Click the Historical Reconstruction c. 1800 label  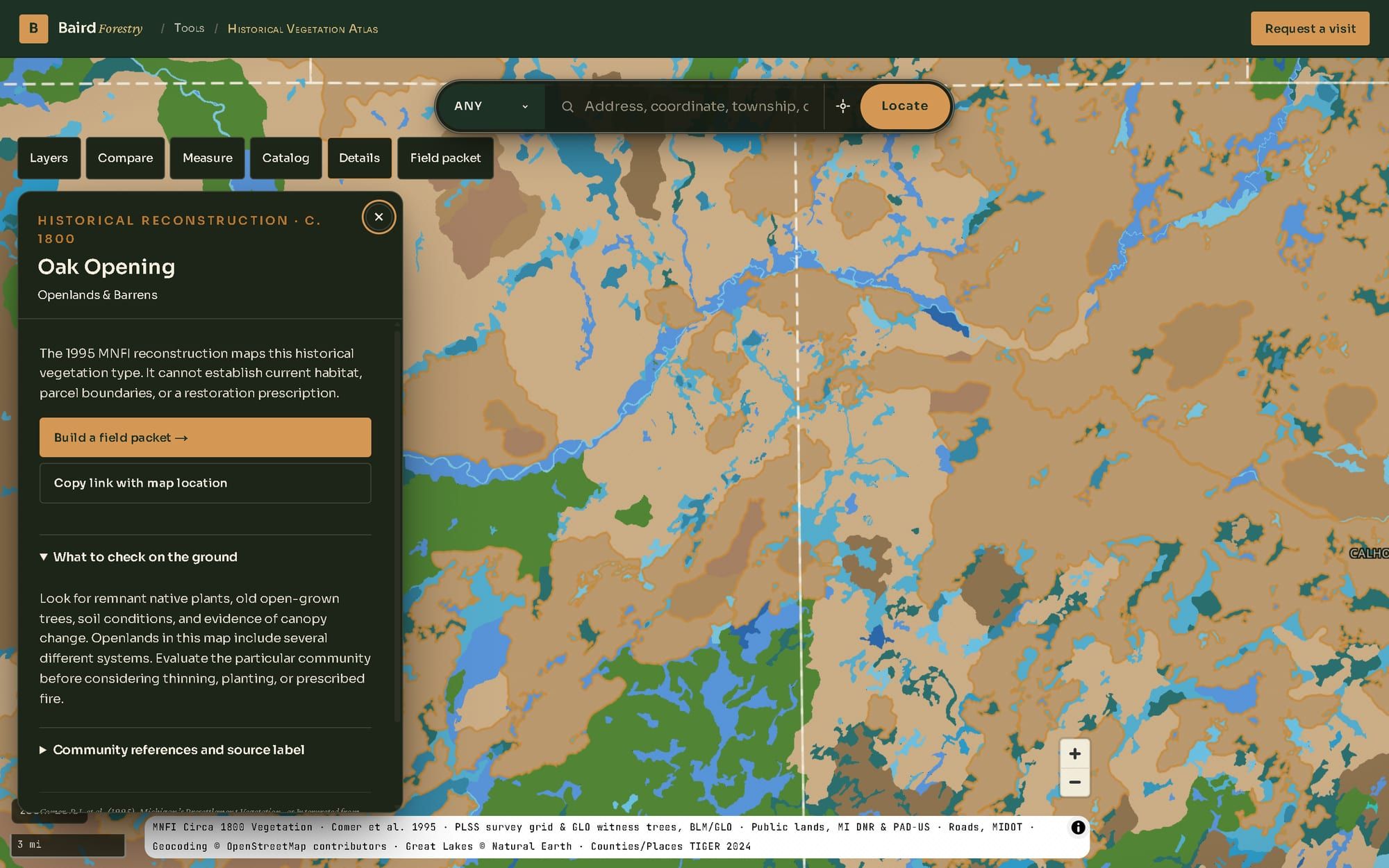point(179,229)
